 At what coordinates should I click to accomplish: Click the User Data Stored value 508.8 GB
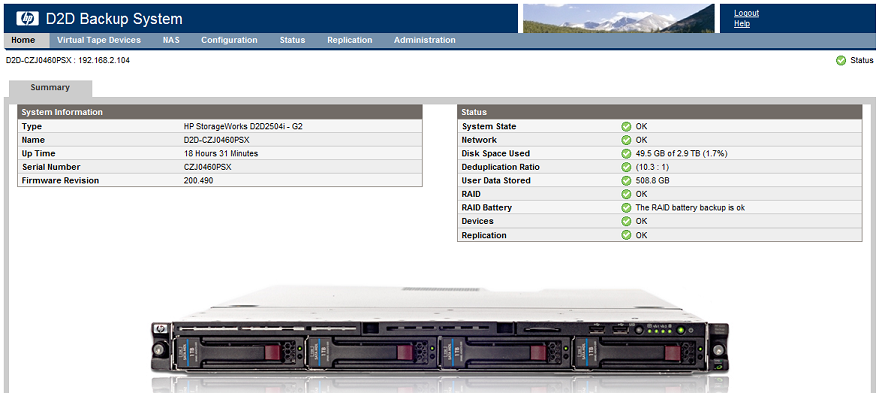click(653, 181)
